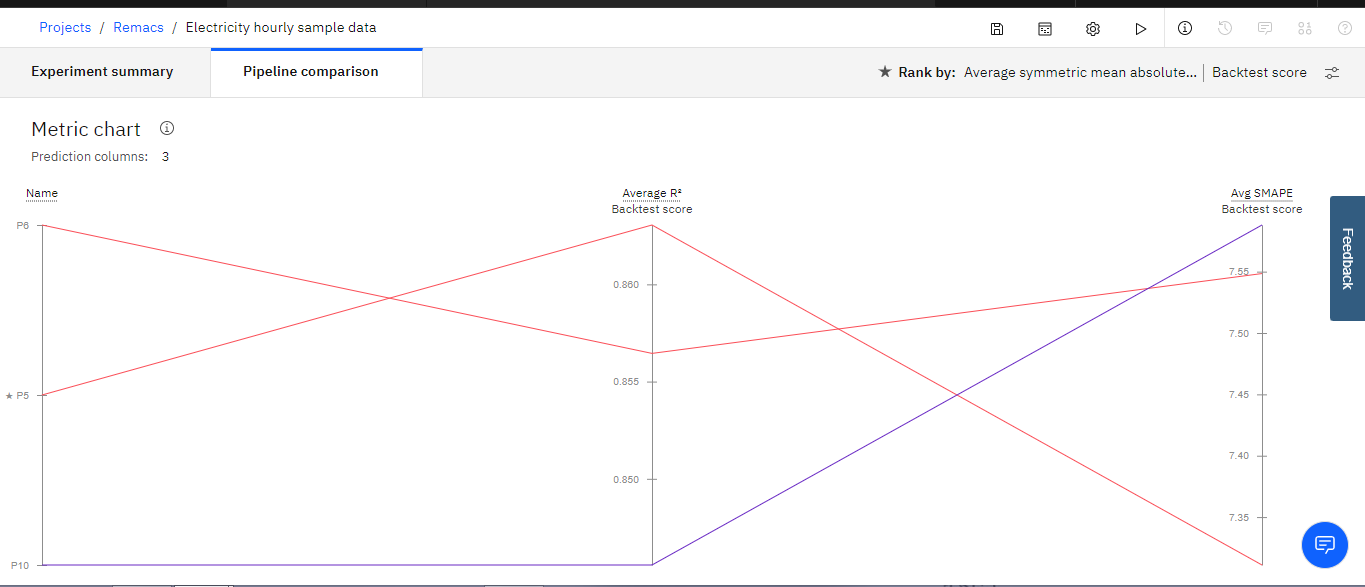Screen dimensions: 1365x587
Task: Click the 7.55 tick on SMAPE axis
Action: pos(1238,272)
